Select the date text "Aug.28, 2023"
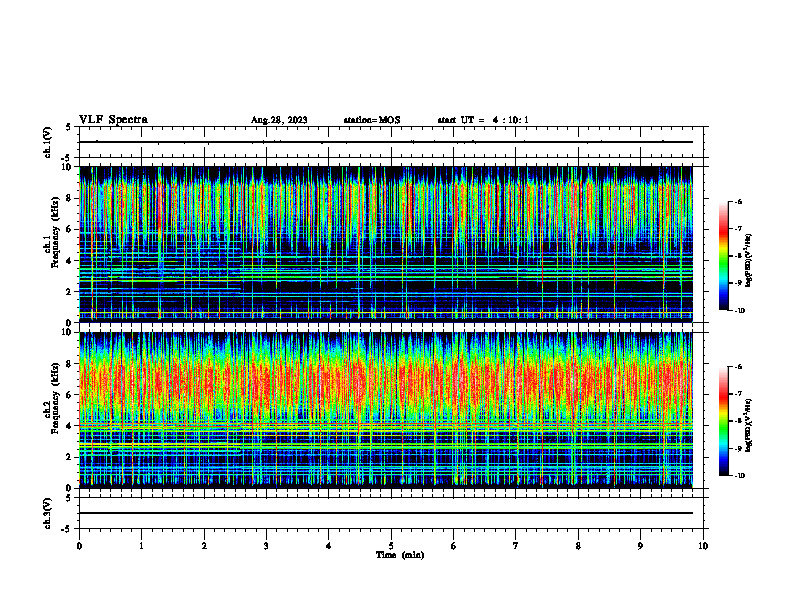792x612 pixels. coord(279,120)
